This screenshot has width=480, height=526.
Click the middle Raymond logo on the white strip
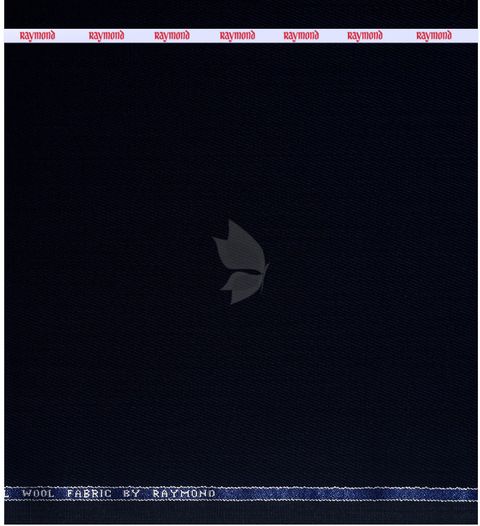237,36
